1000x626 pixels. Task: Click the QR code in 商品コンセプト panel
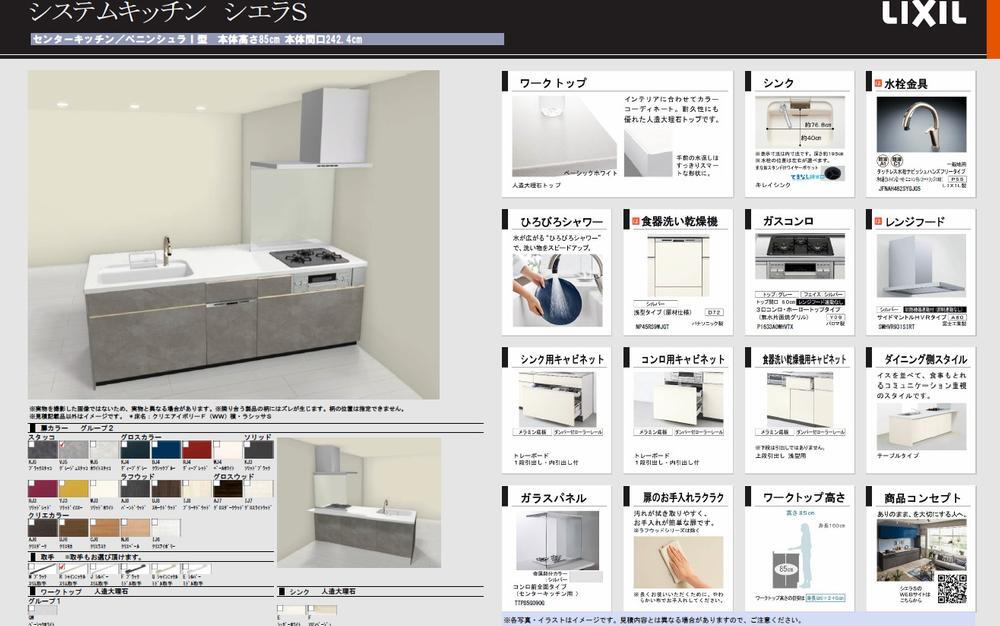tap(951, 589)
